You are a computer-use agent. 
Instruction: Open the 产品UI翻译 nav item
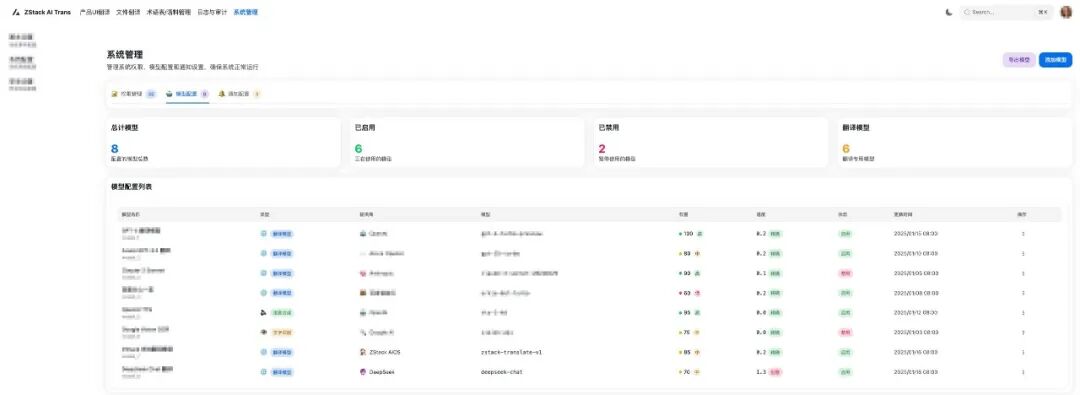point(94,12)
